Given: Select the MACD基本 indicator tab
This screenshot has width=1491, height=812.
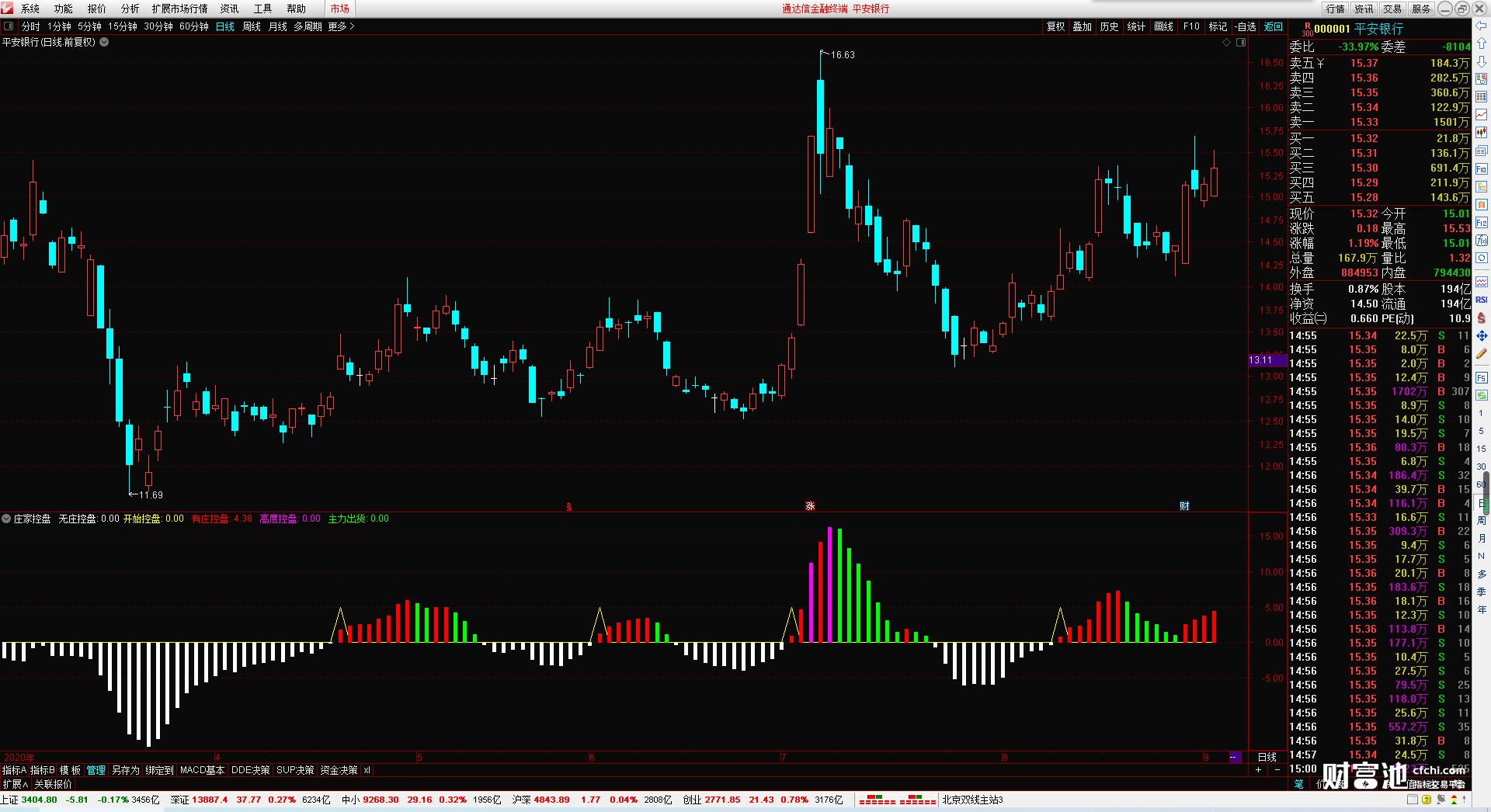Looking at the screenshot, I should point(202,770).
